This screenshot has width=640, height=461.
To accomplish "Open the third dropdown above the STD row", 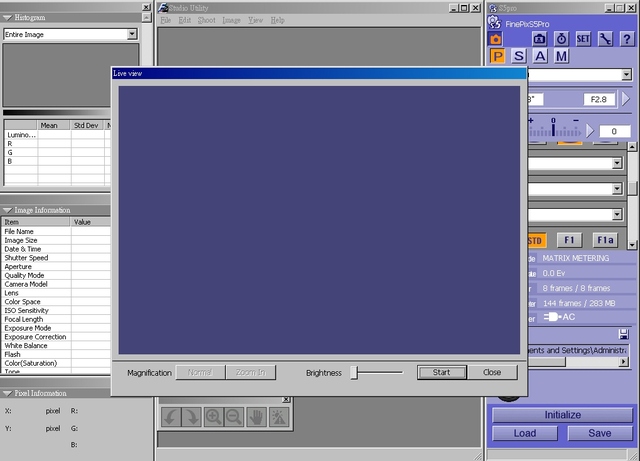I will pyautogui.click(x=617, y=214).
